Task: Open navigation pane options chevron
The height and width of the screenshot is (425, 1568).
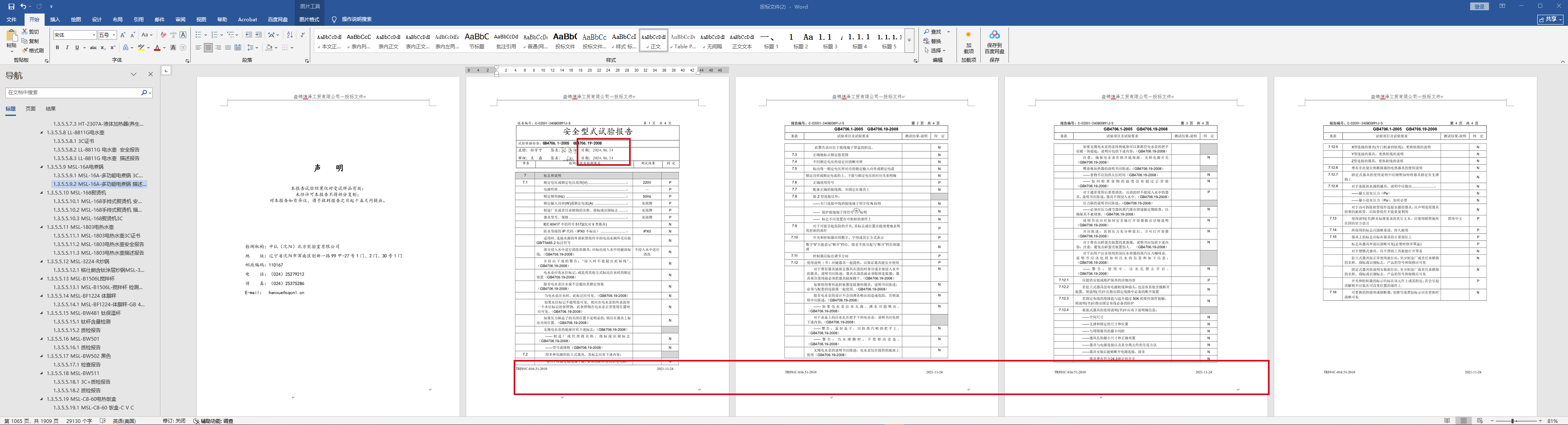Action: (x=134, y=74)
